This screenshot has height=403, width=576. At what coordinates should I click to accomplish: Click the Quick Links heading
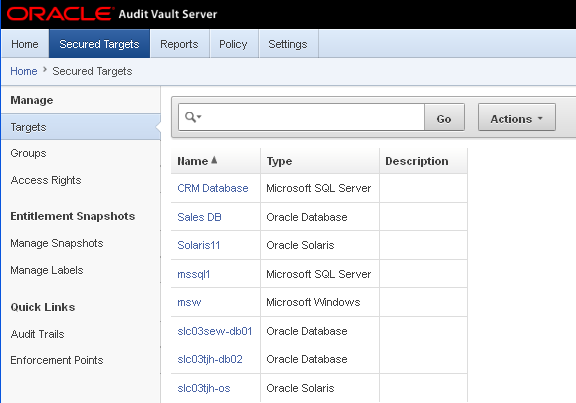[43, 307]
